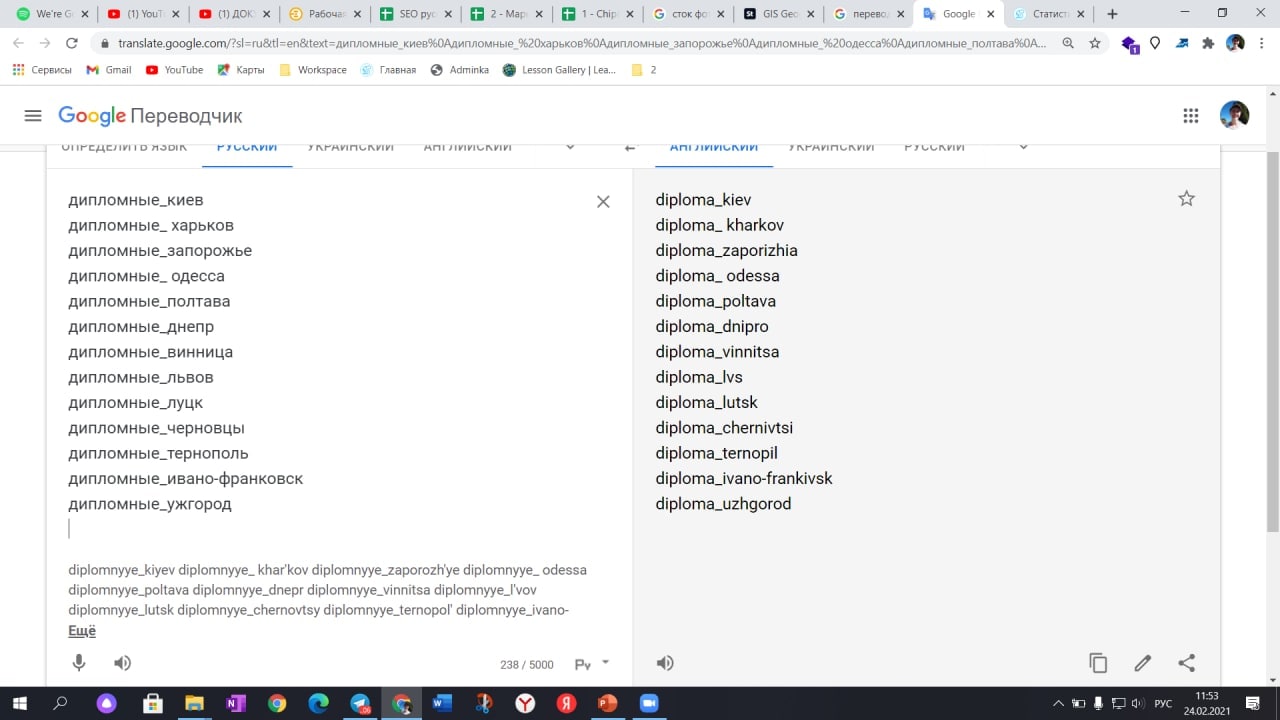
Task: Listen to the source text
Action: tap(122, 663)
